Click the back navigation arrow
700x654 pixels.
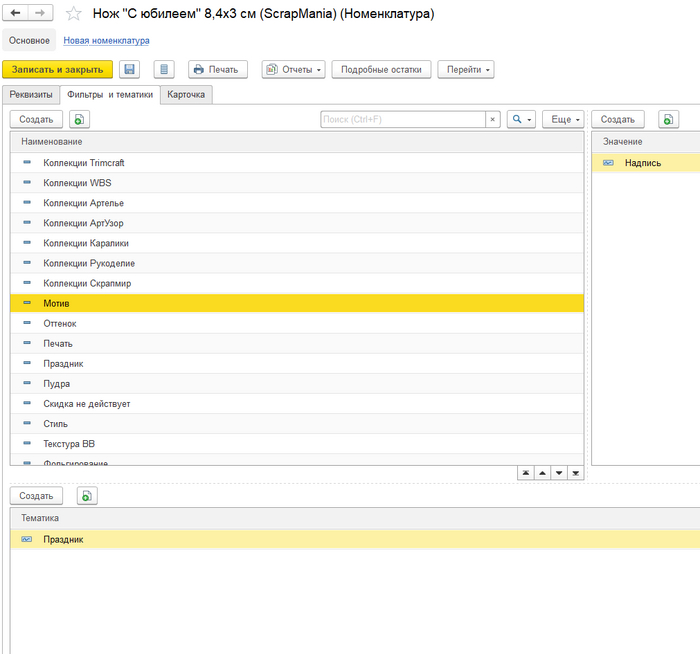pyautogui.click(x=16, y=13)
